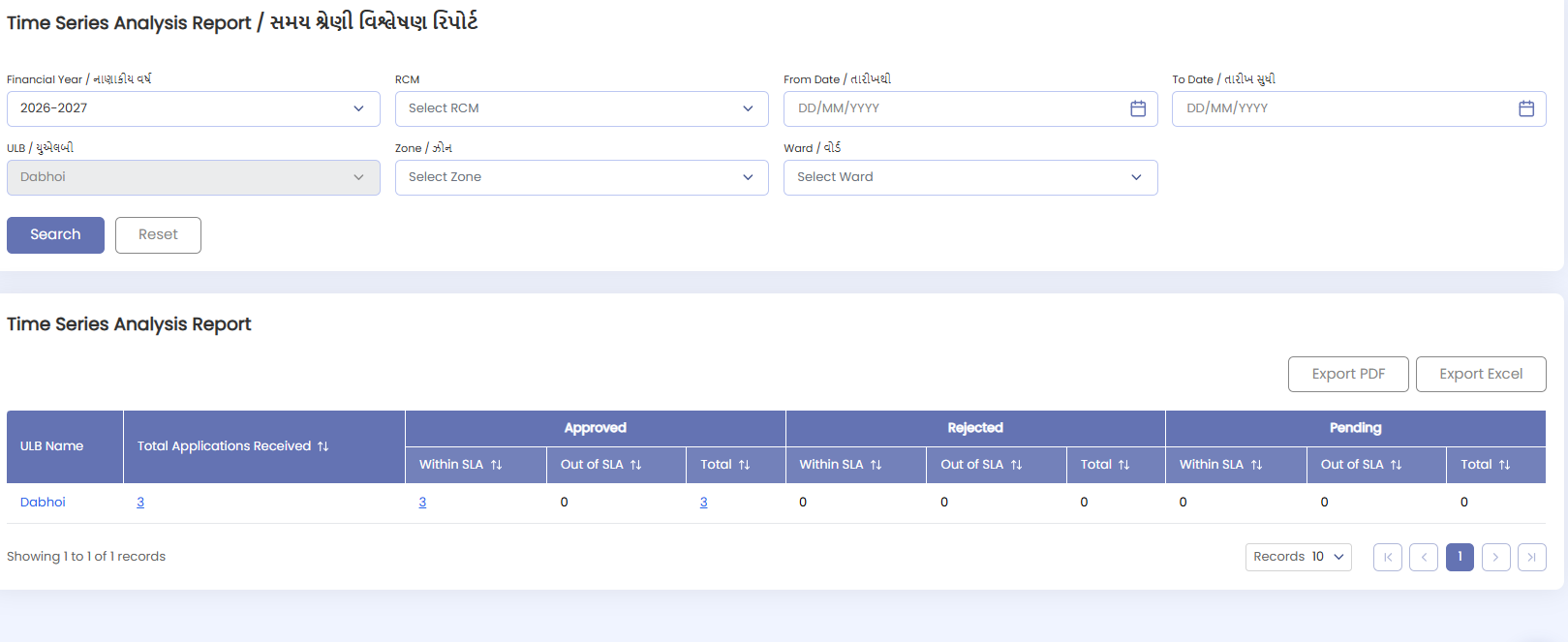Go to last page of records
This screenshot has height=642, width=1568.
point(1532,557)
